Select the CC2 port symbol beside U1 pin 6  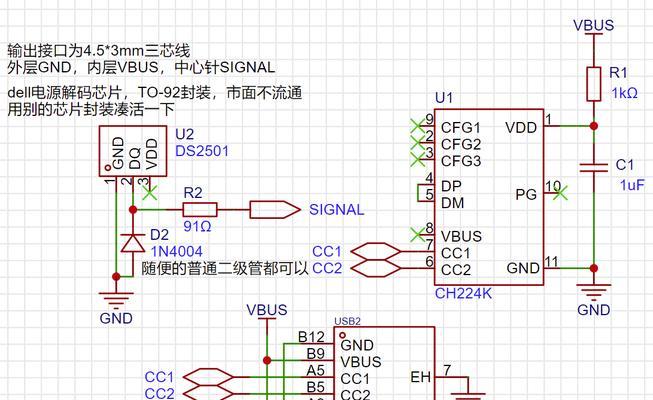(x=376, y=268)
